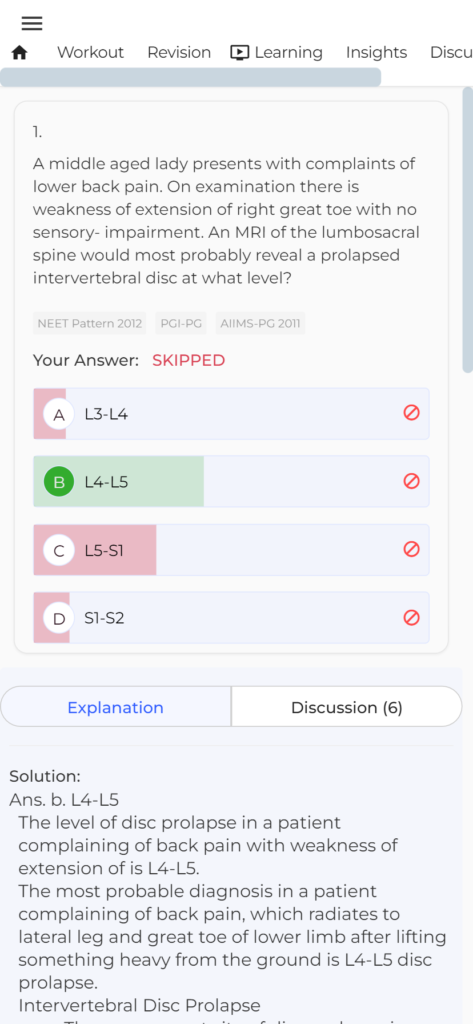The height and width of the screenshot is (1024, 473).
Task: Click the block icon on S1-S2 option
Action: coord(411,617)
